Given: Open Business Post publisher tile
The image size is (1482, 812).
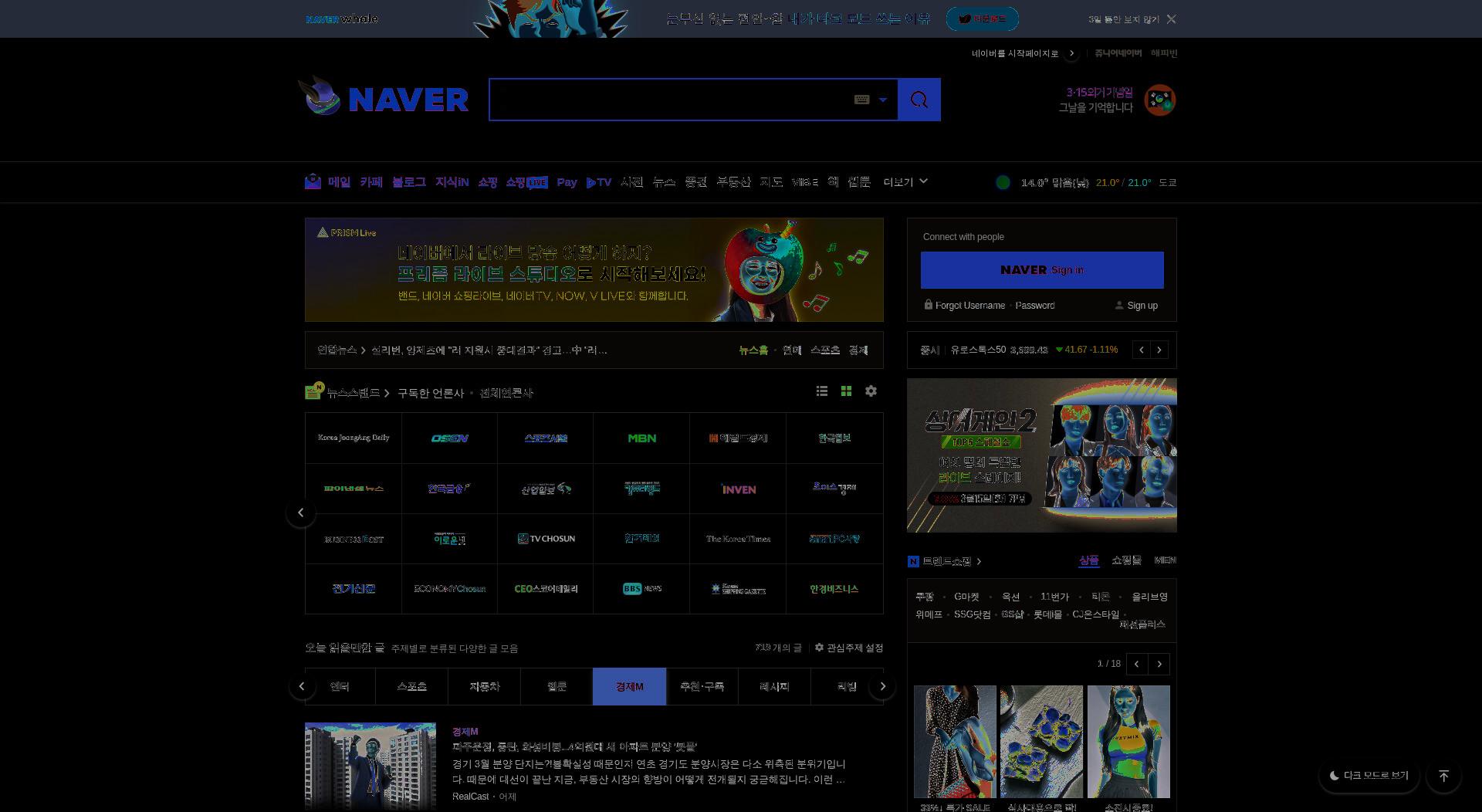Looking at the screenshot, I should coord(354,539).
